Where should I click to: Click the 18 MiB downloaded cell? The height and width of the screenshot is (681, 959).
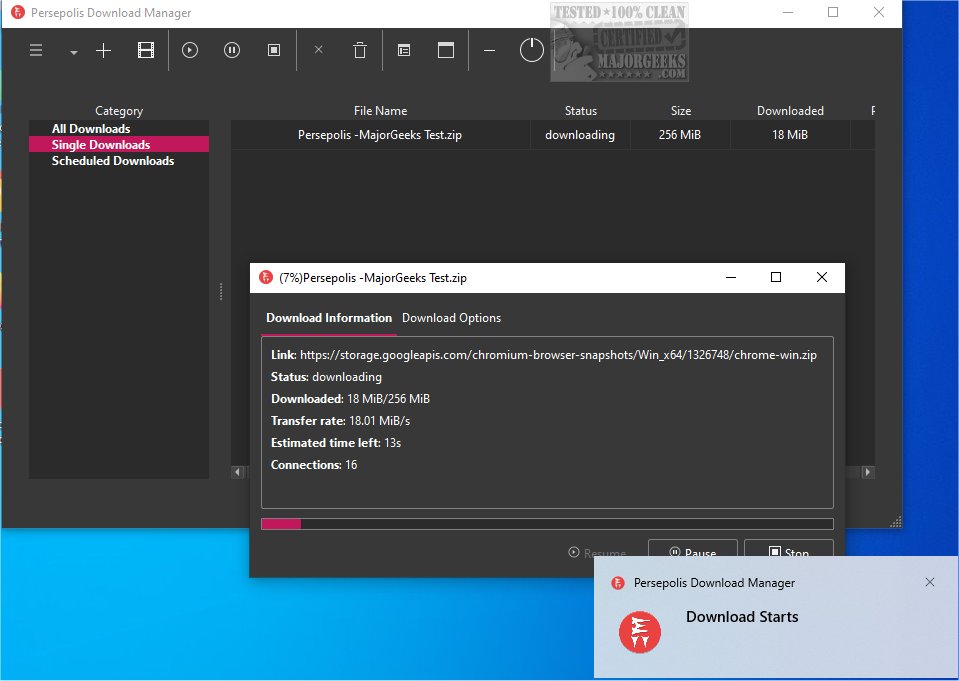(x=790, y=135)
